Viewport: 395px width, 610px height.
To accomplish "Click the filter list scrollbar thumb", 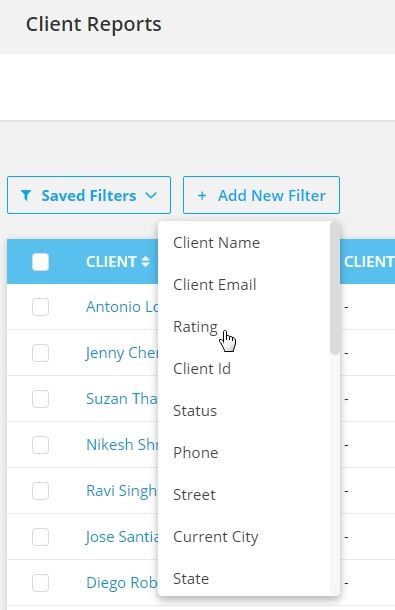I will 335,288.
